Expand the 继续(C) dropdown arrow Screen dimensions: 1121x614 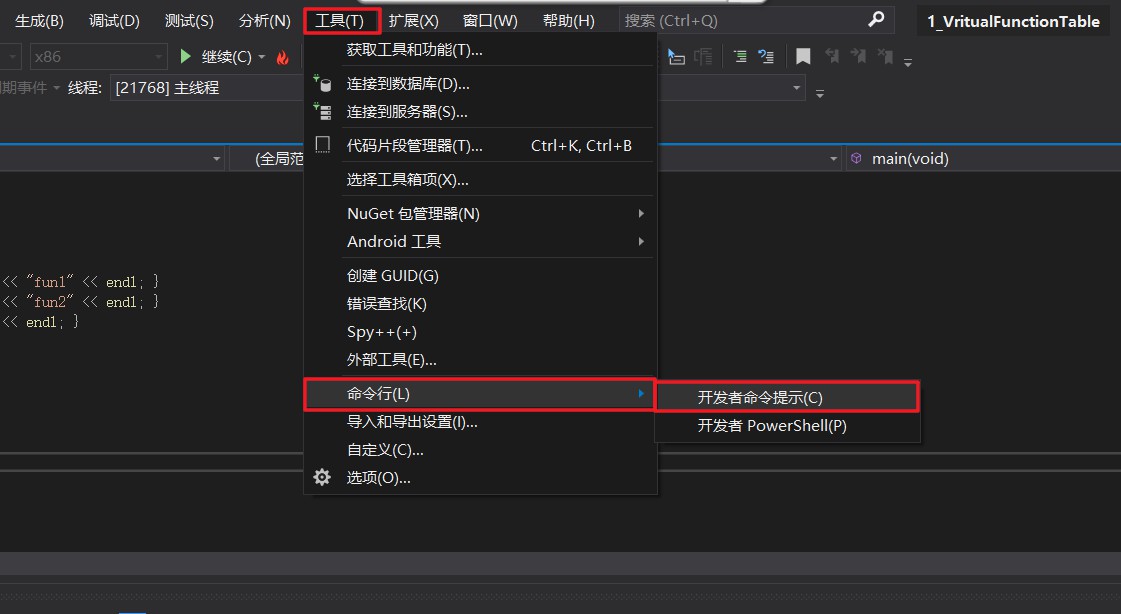pyautogui.click(x=262, y=56)
